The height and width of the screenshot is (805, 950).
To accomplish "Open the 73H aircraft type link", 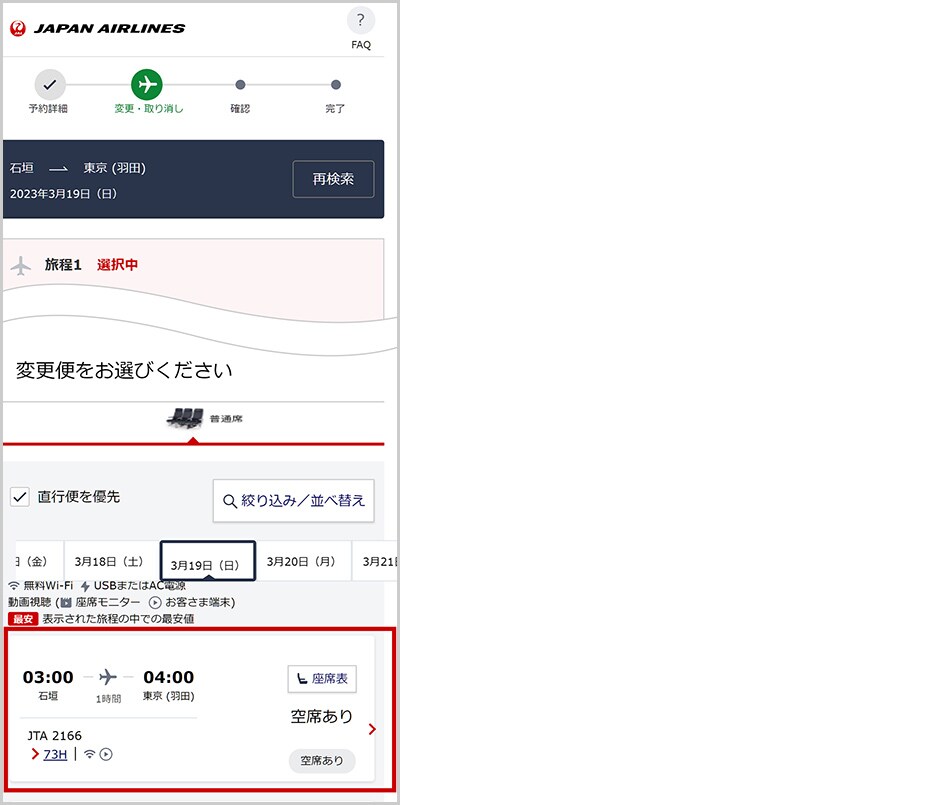I will coord(55,754).
